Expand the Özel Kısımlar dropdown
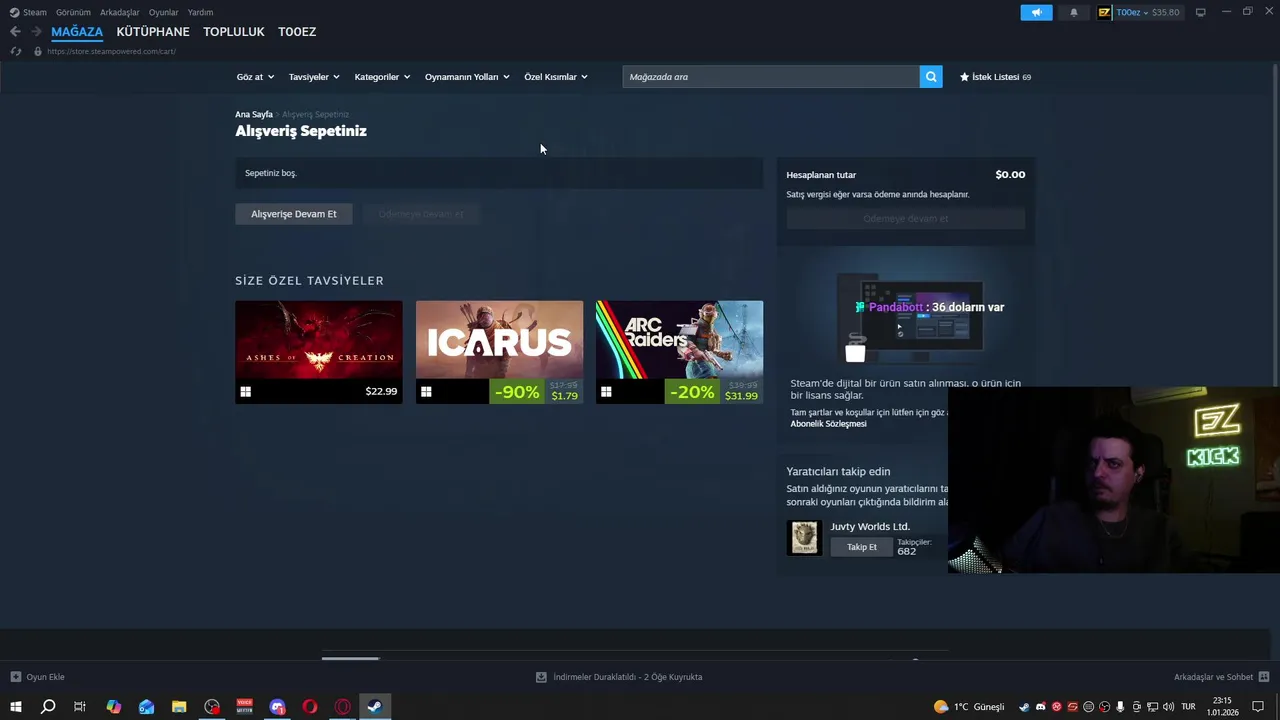Screen dimensions: 1280x720 pyautogui.click(x=556, y=77)
